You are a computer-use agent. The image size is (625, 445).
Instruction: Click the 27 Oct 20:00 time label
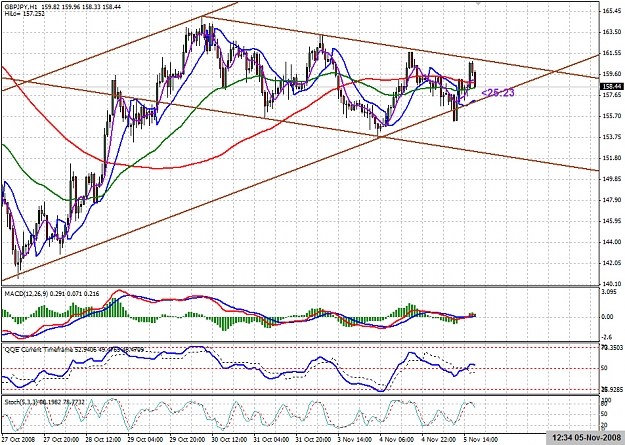pyautogui.click(x=60, y=439)
